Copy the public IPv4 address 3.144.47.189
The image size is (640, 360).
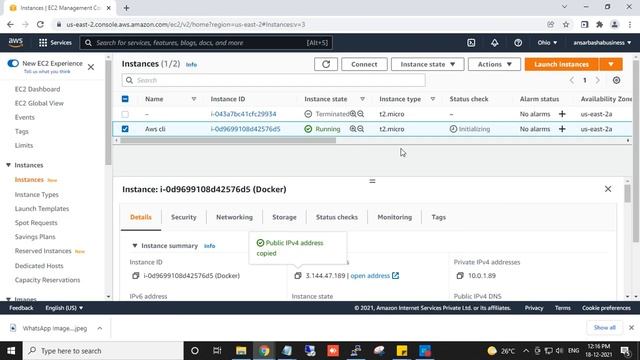(298, 276)
